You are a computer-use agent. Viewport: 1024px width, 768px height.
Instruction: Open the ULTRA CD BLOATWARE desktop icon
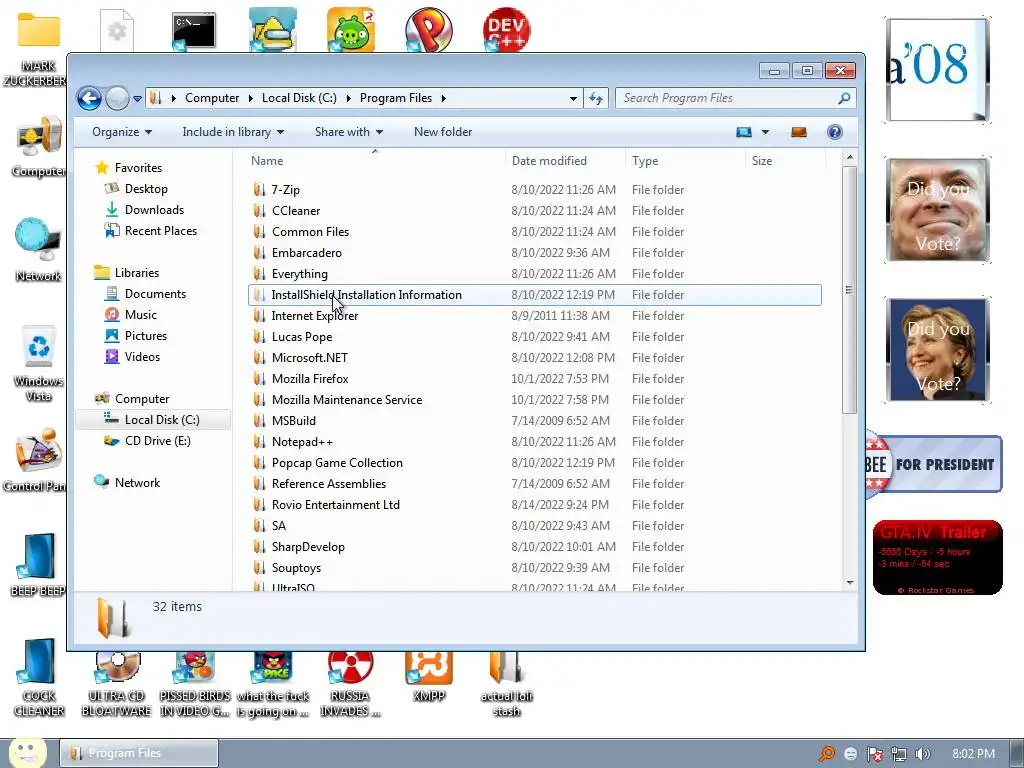click(117, 684)
